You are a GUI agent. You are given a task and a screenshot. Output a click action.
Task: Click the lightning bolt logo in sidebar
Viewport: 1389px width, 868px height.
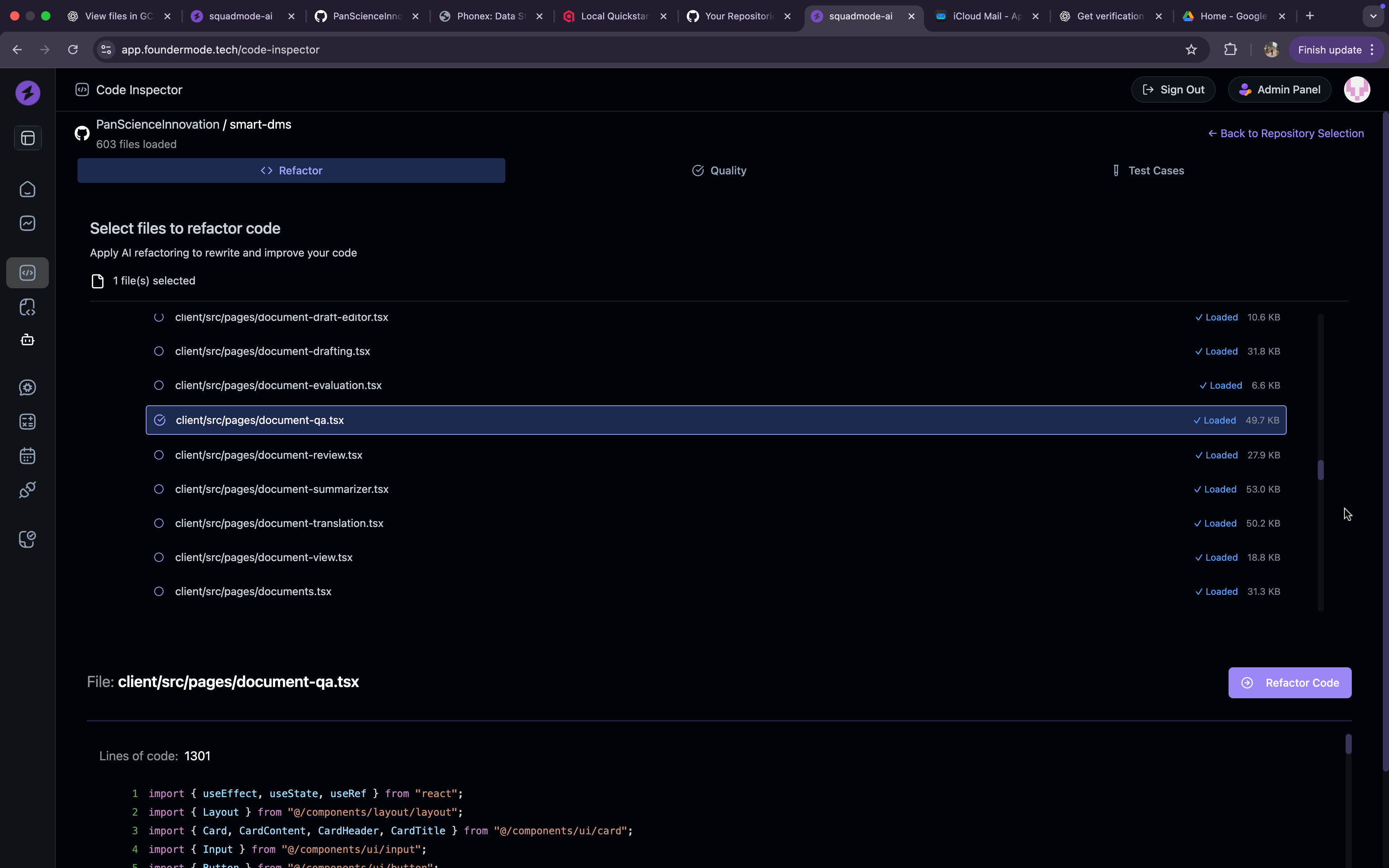tap(28, 93)
